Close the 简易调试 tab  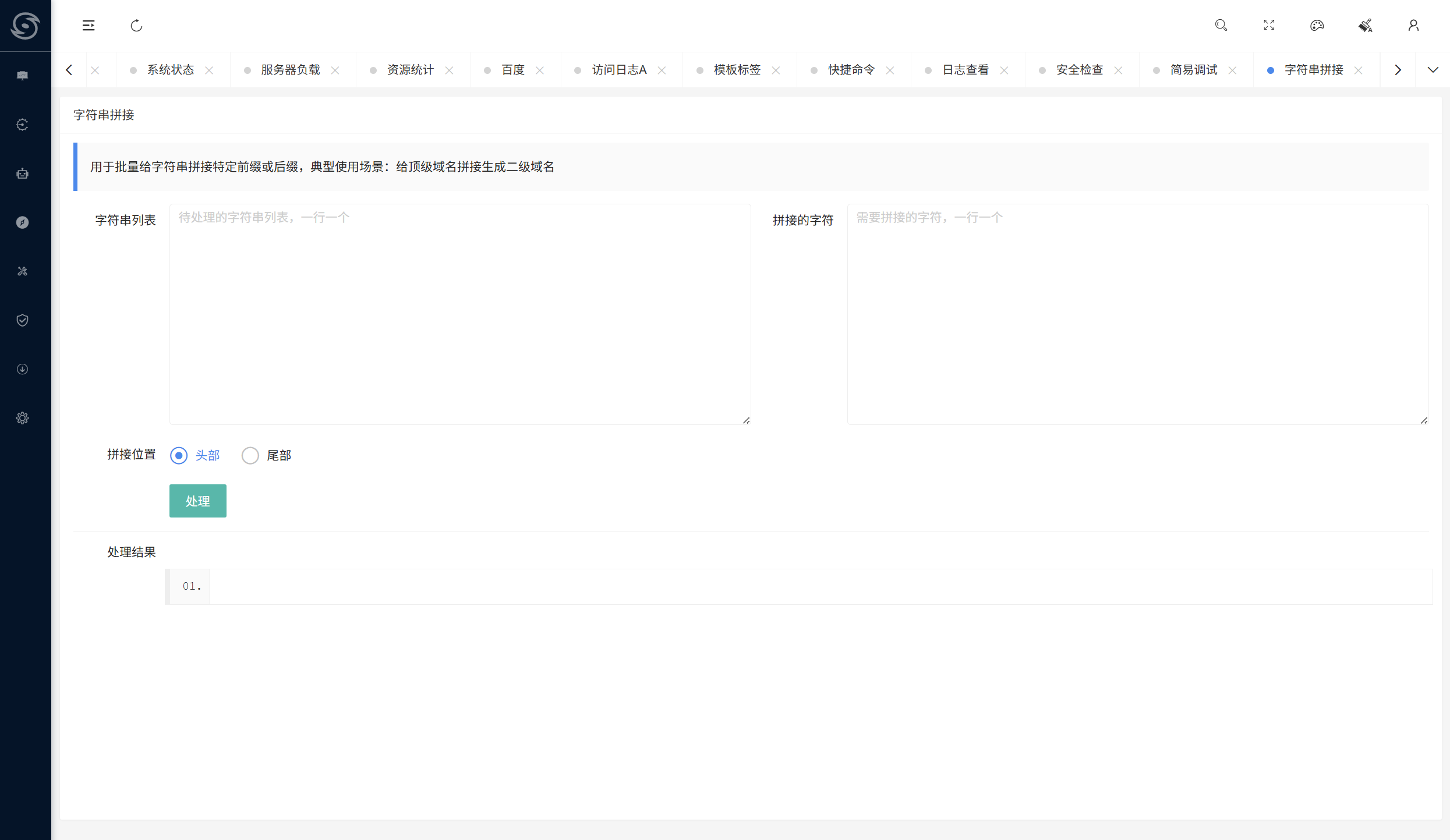1232,70
